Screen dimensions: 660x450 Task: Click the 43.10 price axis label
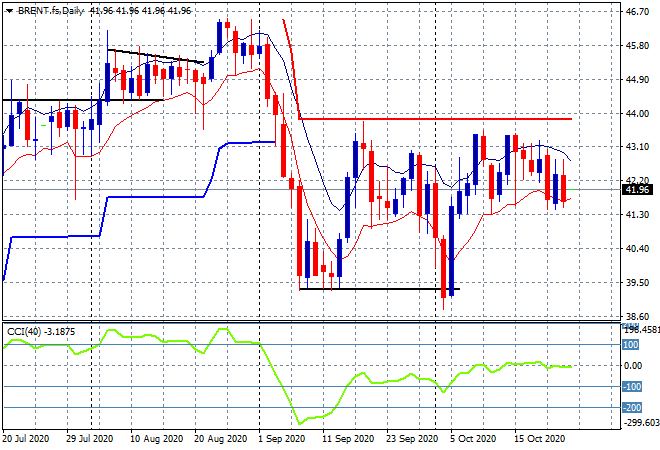point(637,147)
